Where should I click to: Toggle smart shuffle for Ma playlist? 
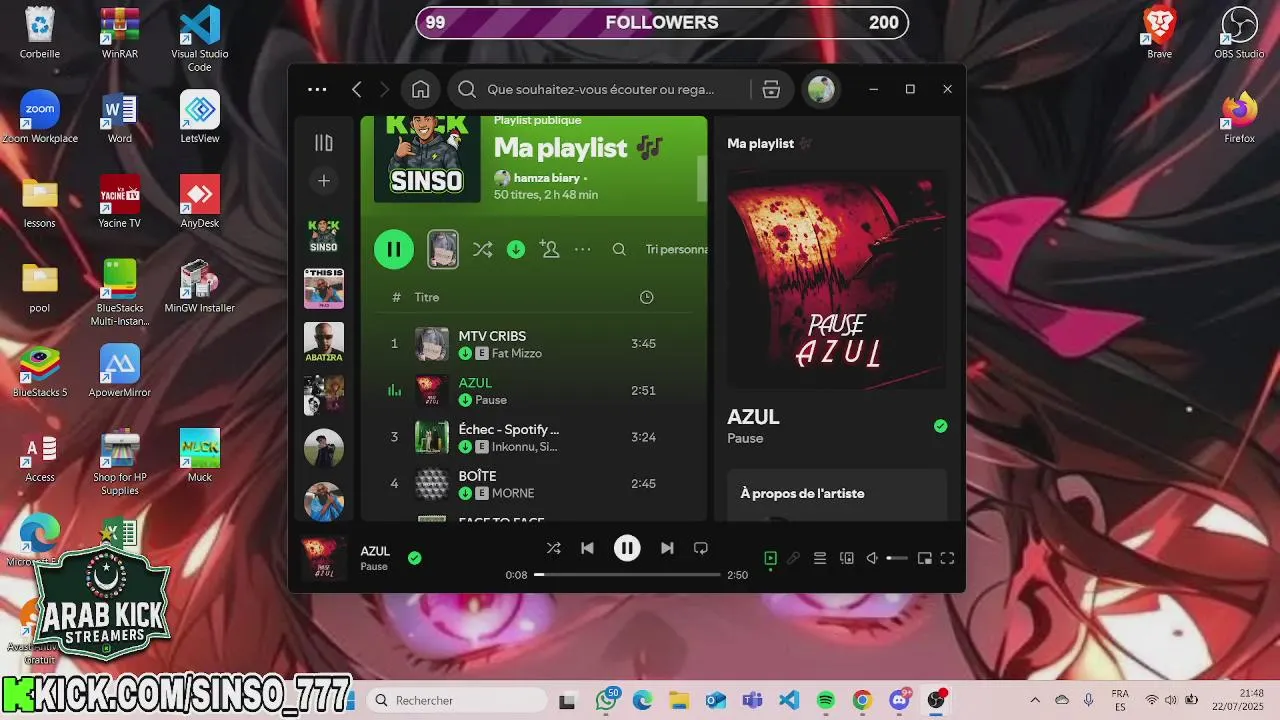coord(483,249)
